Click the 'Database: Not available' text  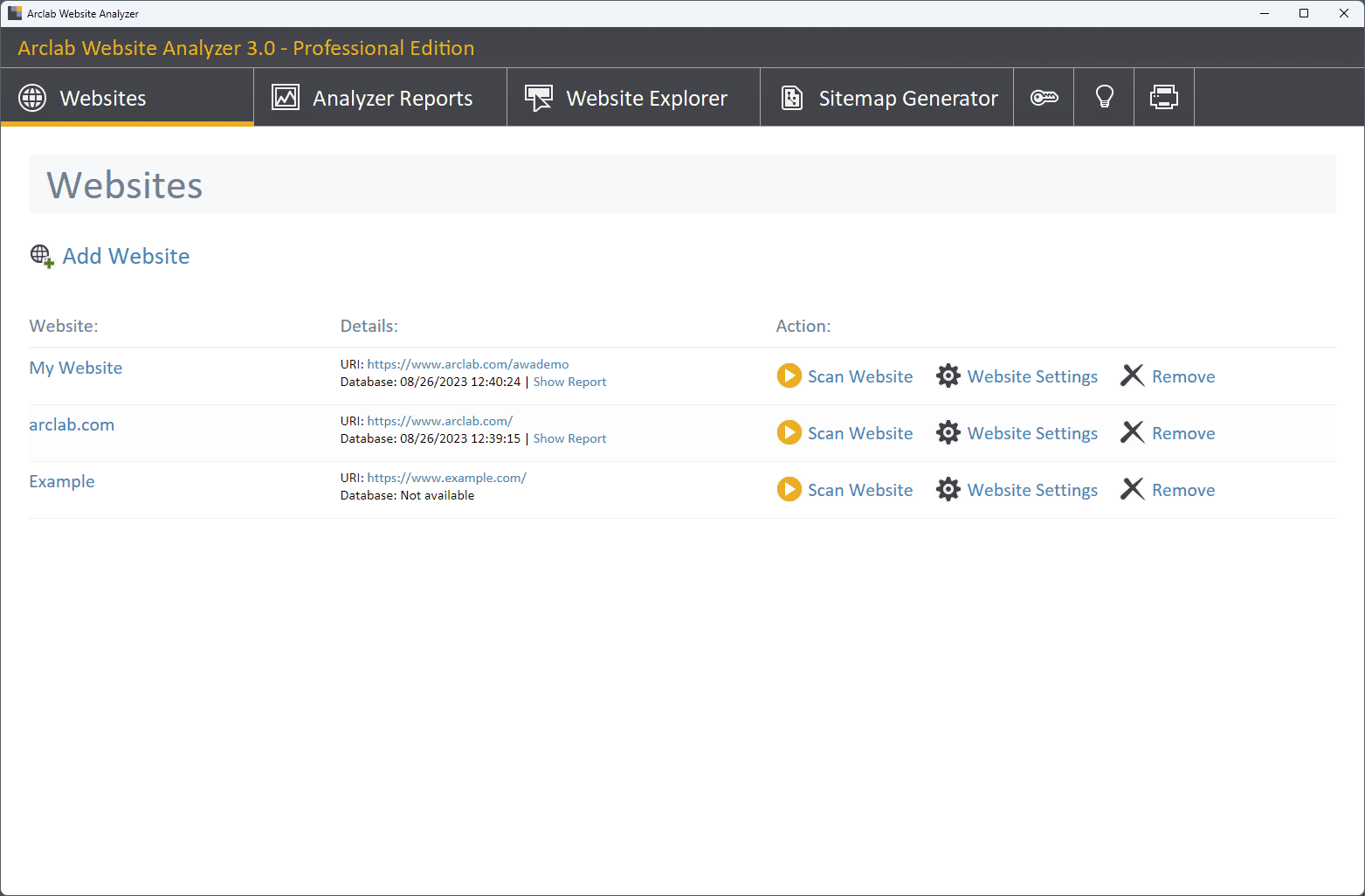tap(408, 495)
